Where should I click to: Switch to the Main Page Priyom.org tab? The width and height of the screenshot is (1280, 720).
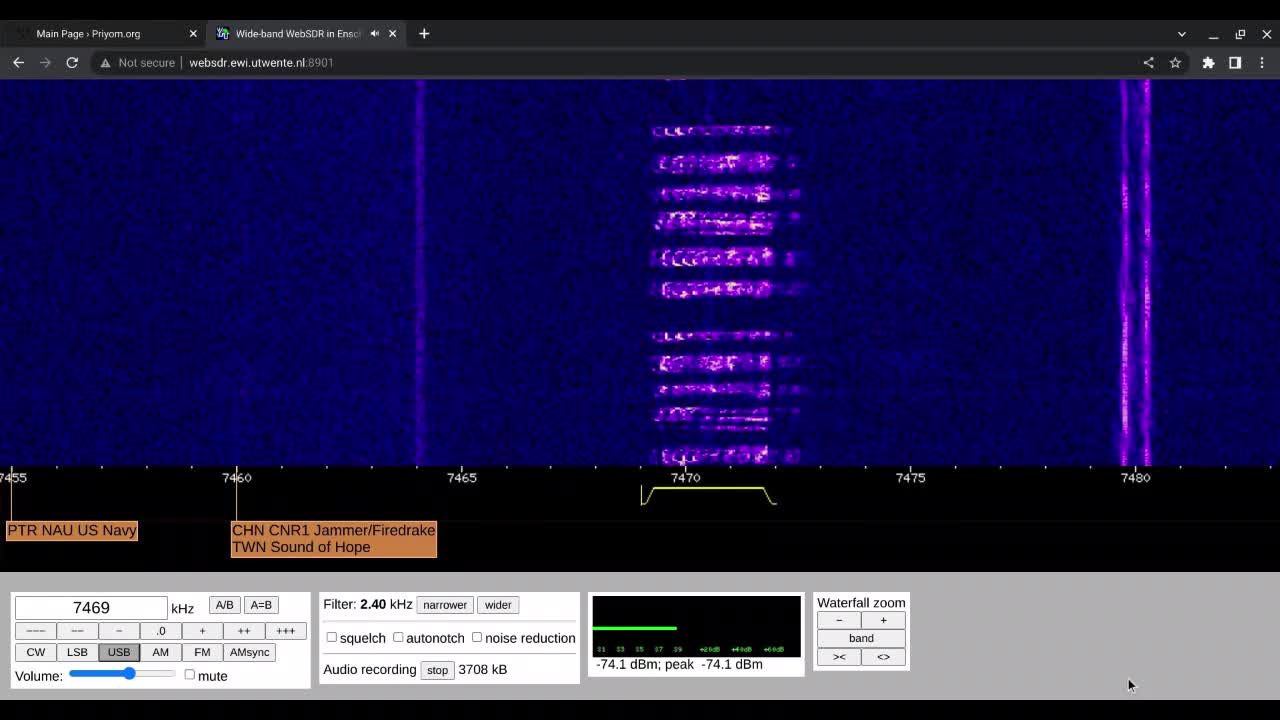(105, 33)
